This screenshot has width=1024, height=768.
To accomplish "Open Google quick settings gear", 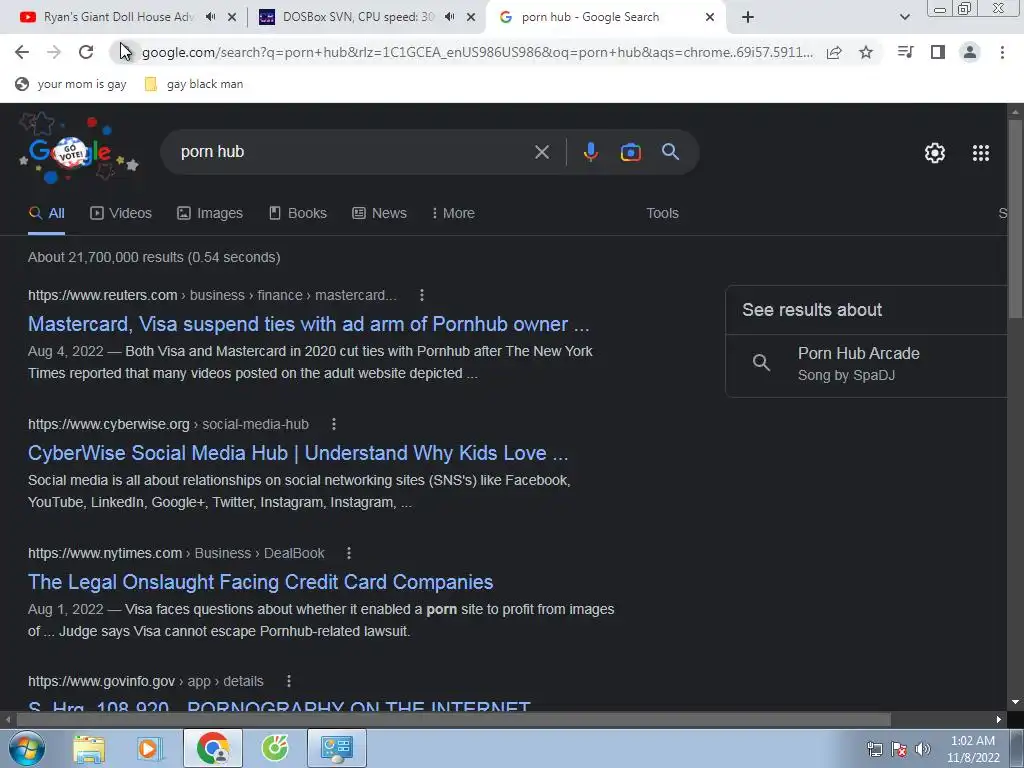I will 935,153.
